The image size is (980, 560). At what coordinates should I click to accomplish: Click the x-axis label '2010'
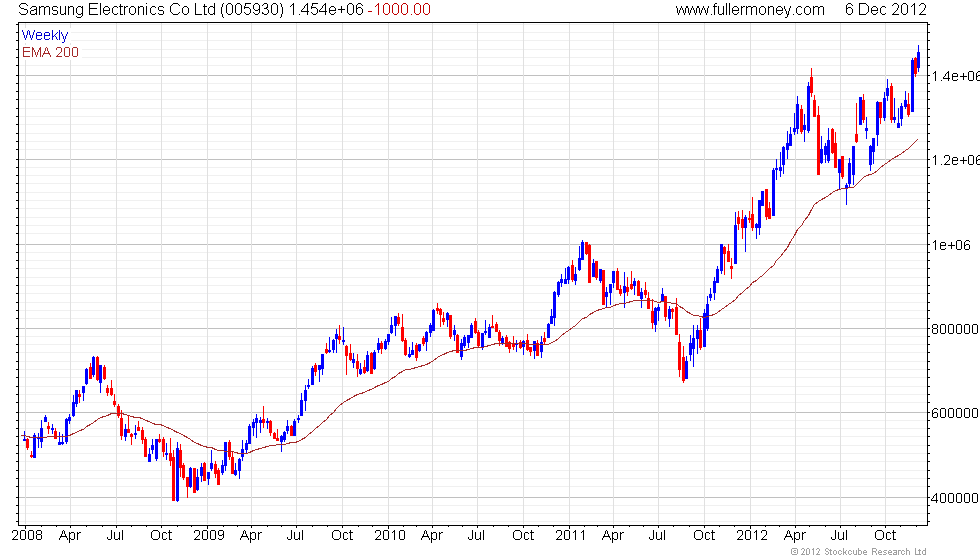389,535
